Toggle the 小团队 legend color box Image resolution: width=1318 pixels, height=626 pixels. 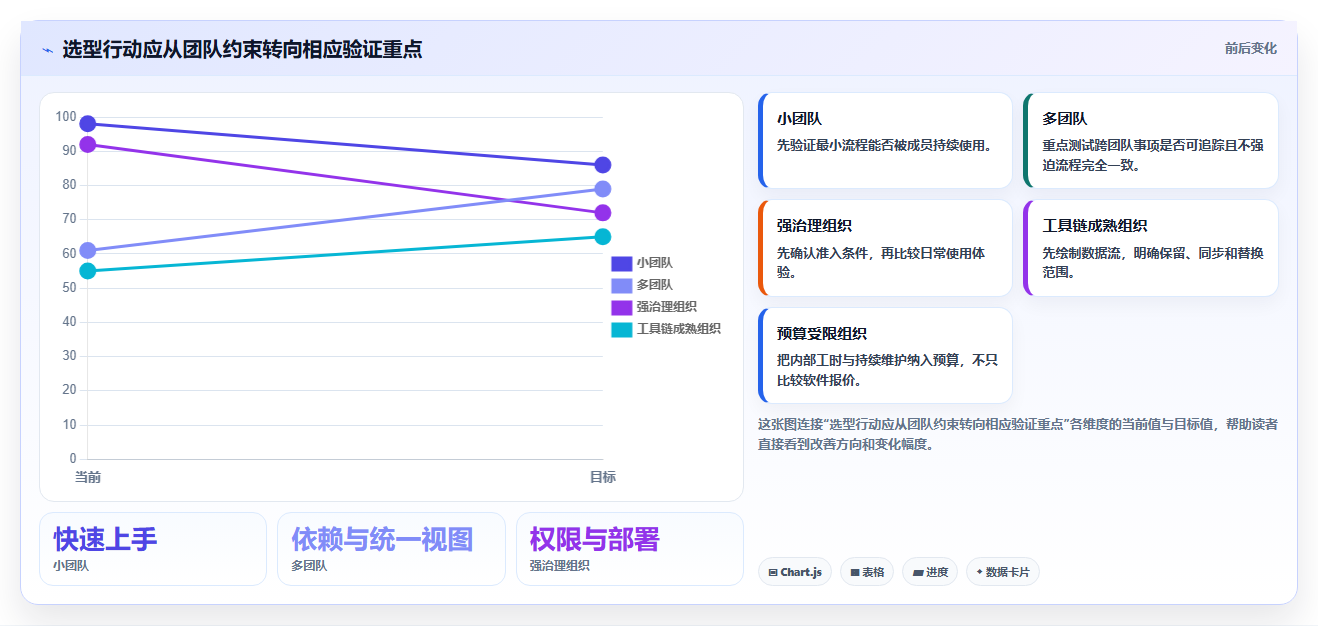(621, 263)
